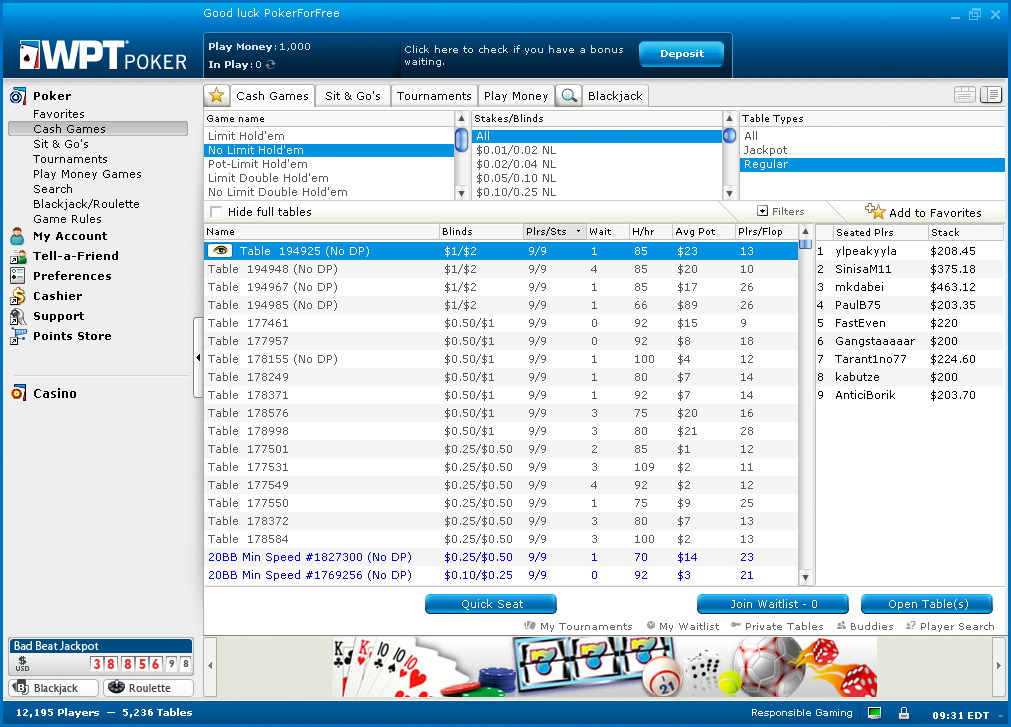Switch to compact list view icon

click(965, 95)
